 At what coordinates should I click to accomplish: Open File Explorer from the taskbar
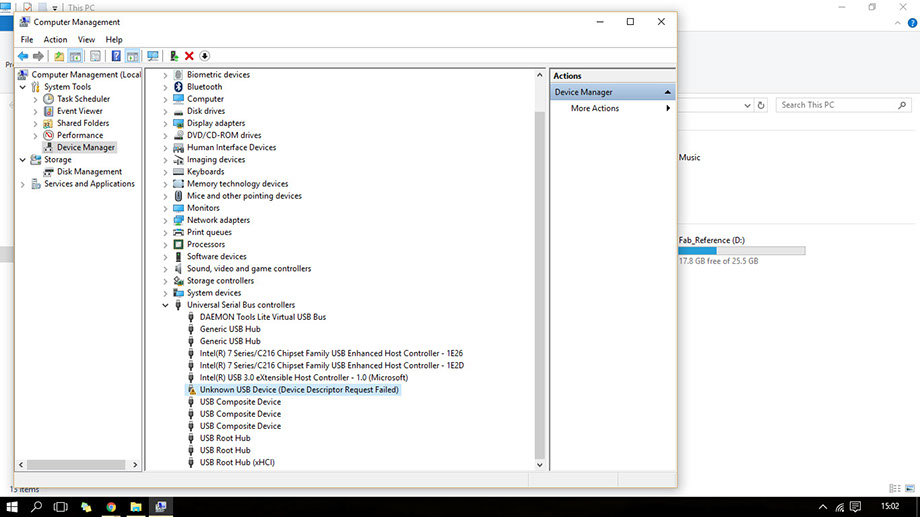(x=136, y=506)
